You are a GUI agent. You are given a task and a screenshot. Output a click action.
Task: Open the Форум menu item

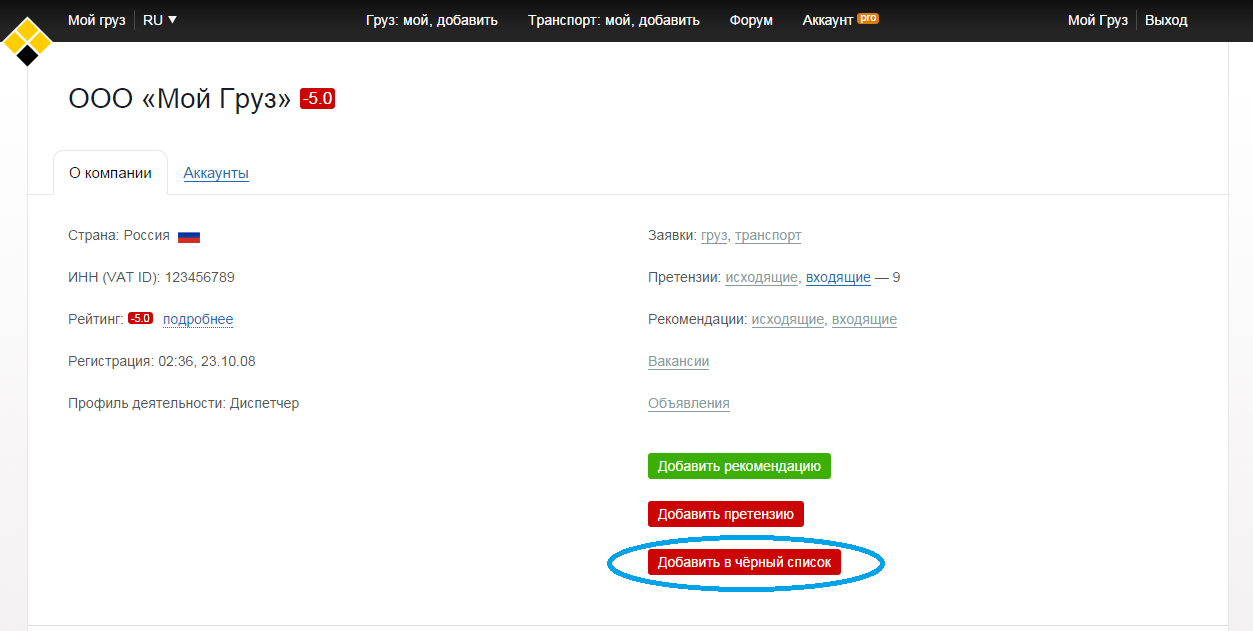tap(751, 20)
